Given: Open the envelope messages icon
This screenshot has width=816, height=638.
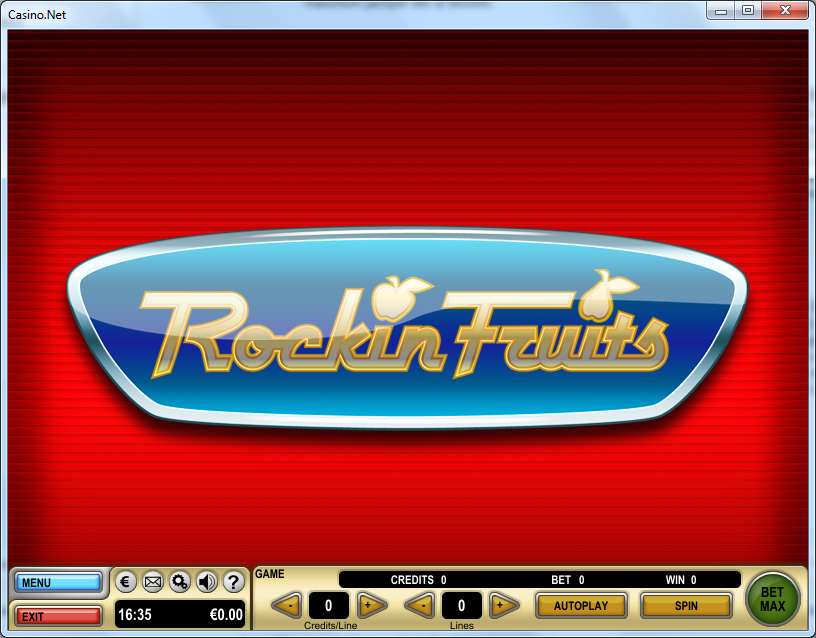Looking at the screenshot, I should pos(152,581).
